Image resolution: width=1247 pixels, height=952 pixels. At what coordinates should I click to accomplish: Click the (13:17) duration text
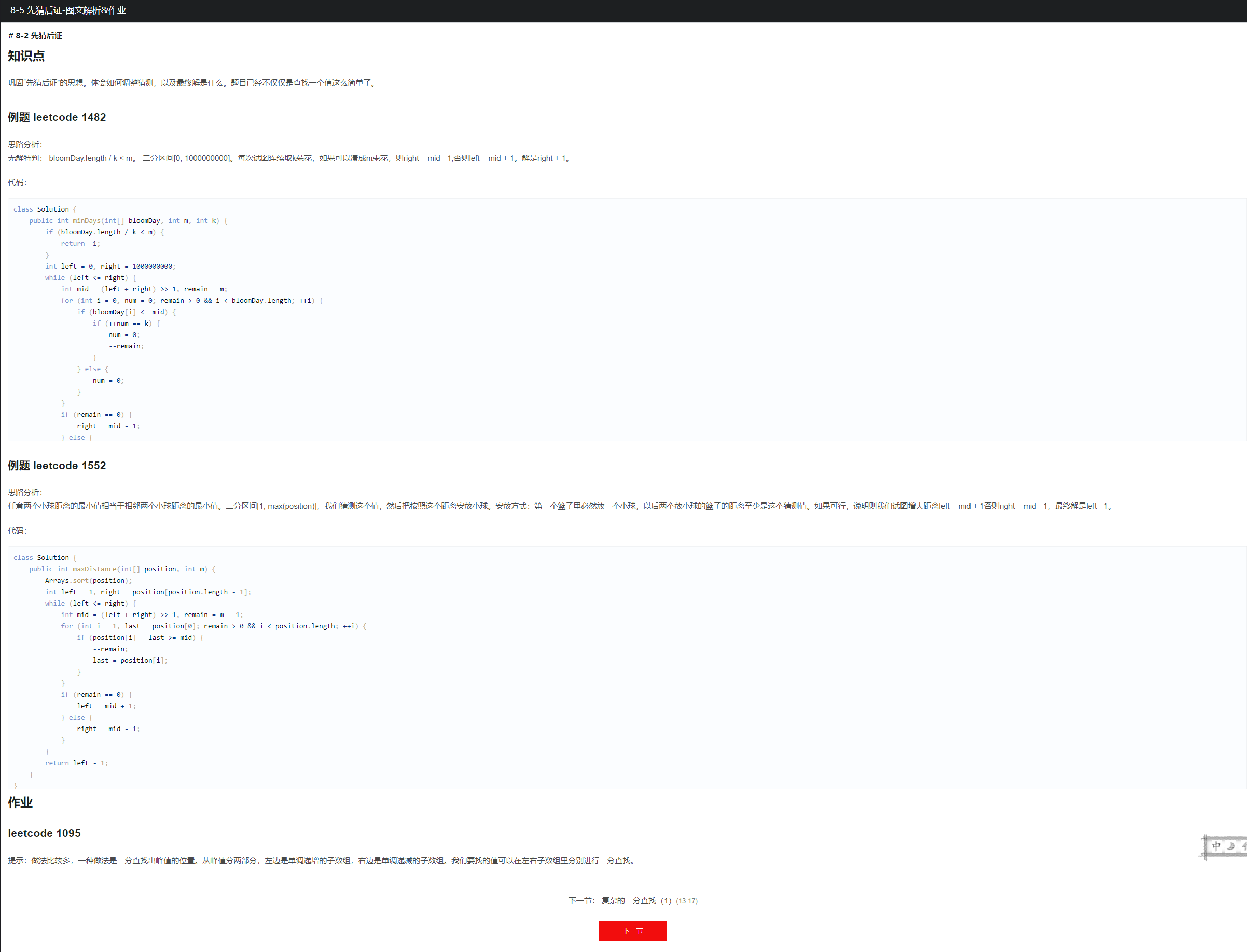686,901
